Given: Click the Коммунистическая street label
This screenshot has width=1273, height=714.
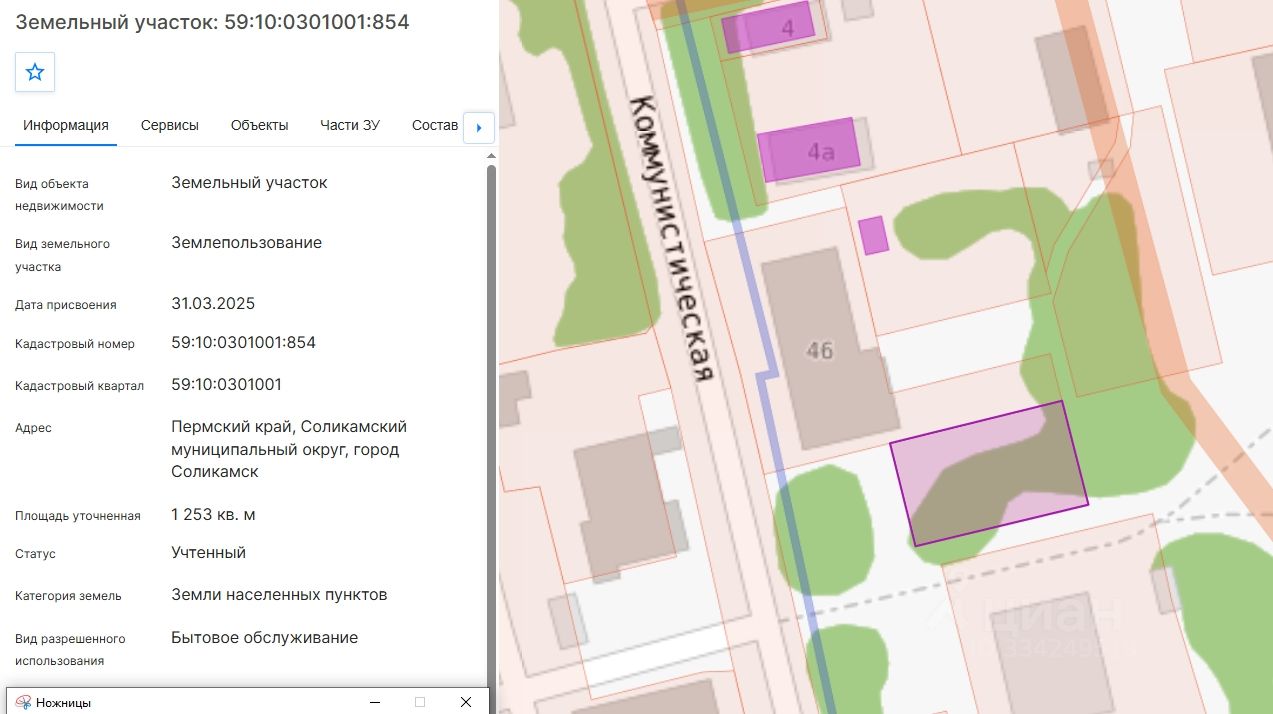Looking at the screenshot, I should pos(674,237).
